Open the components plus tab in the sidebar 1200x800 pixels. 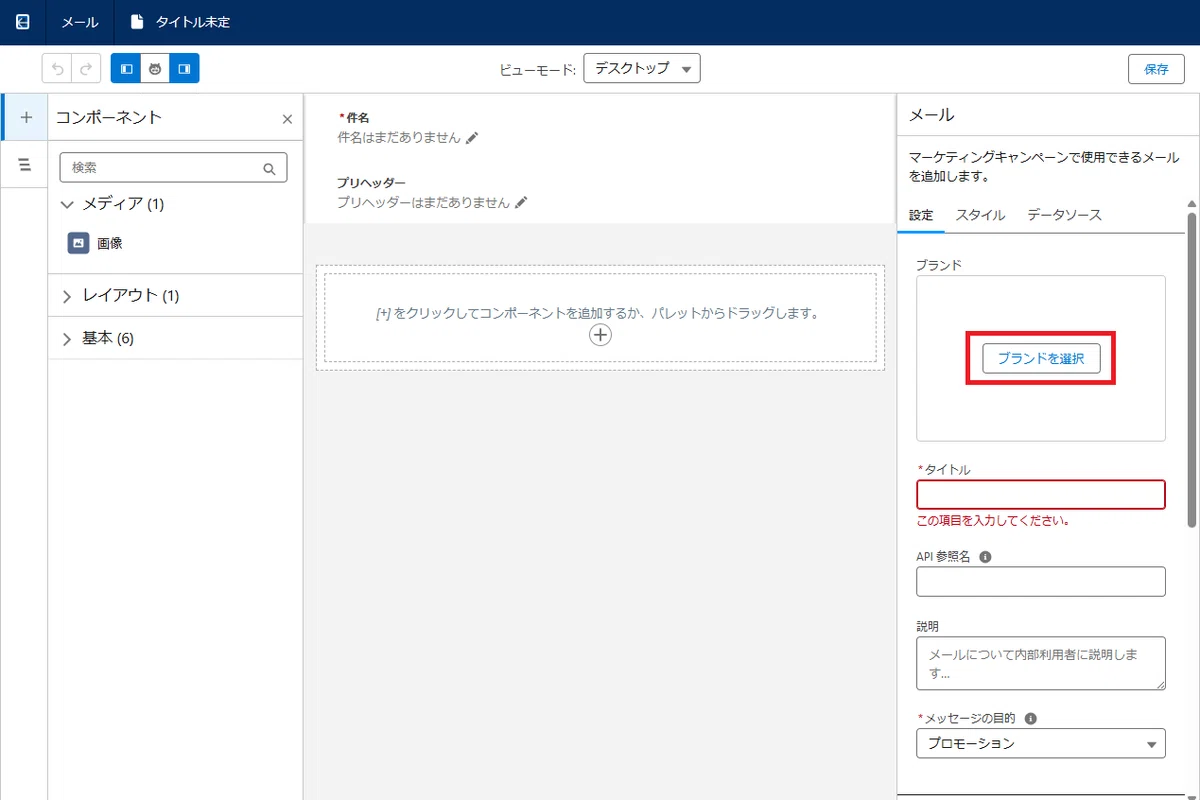tap(26, 117)
